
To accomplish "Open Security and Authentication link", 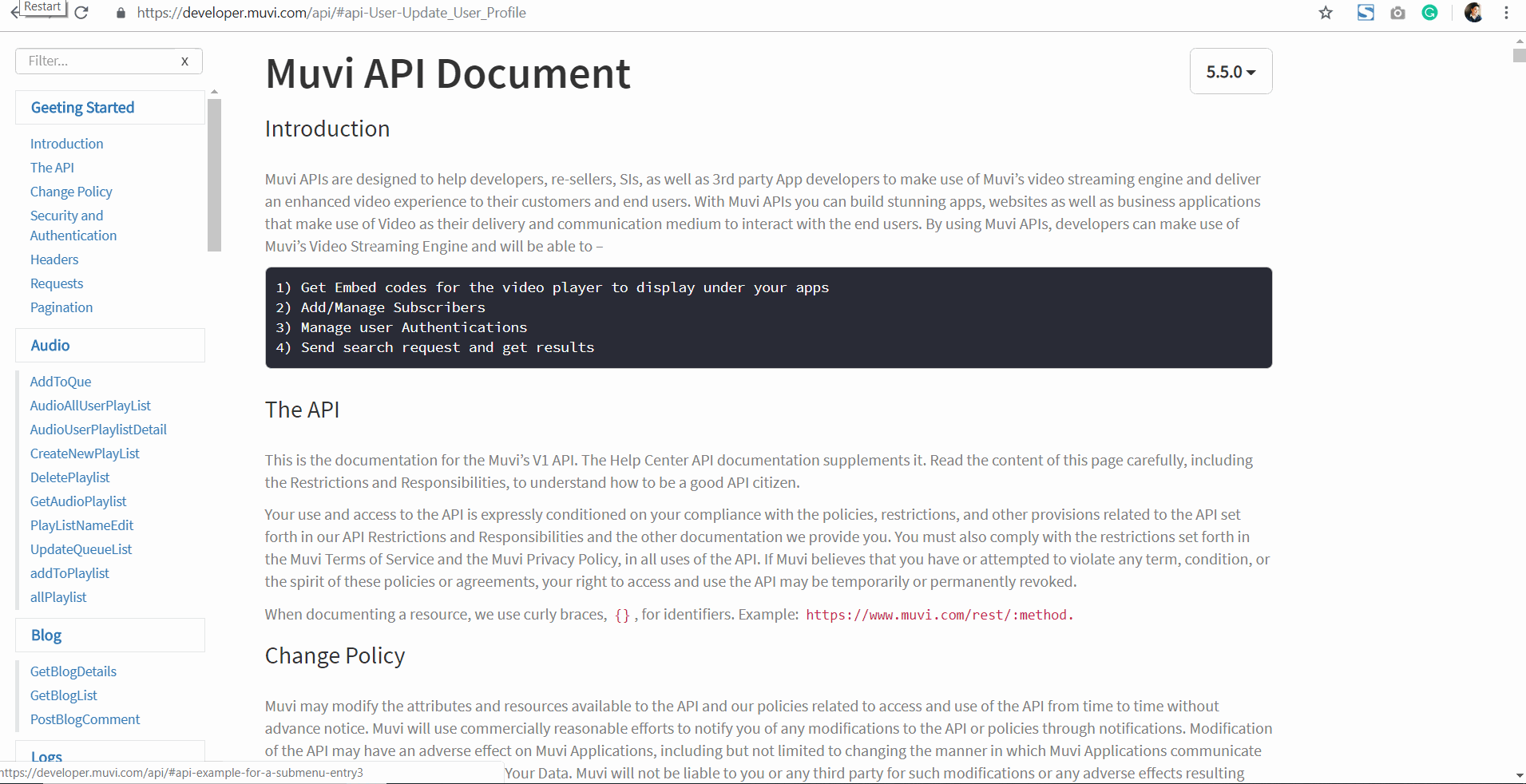I will click(73, 225).
